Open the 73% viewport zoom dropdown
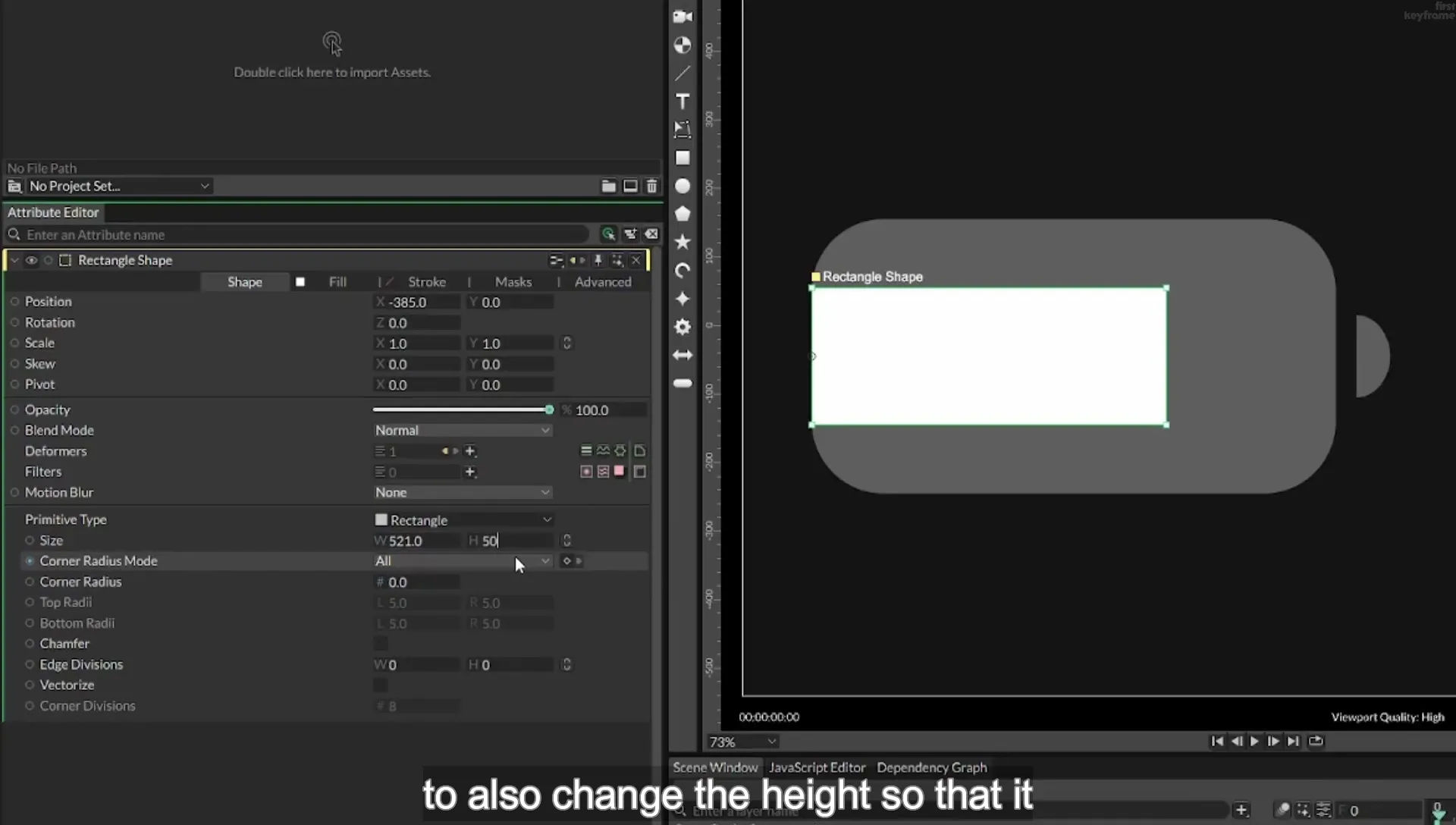Screen dimensions: 1456x825 pyautogui.click(x=742, y=742)
